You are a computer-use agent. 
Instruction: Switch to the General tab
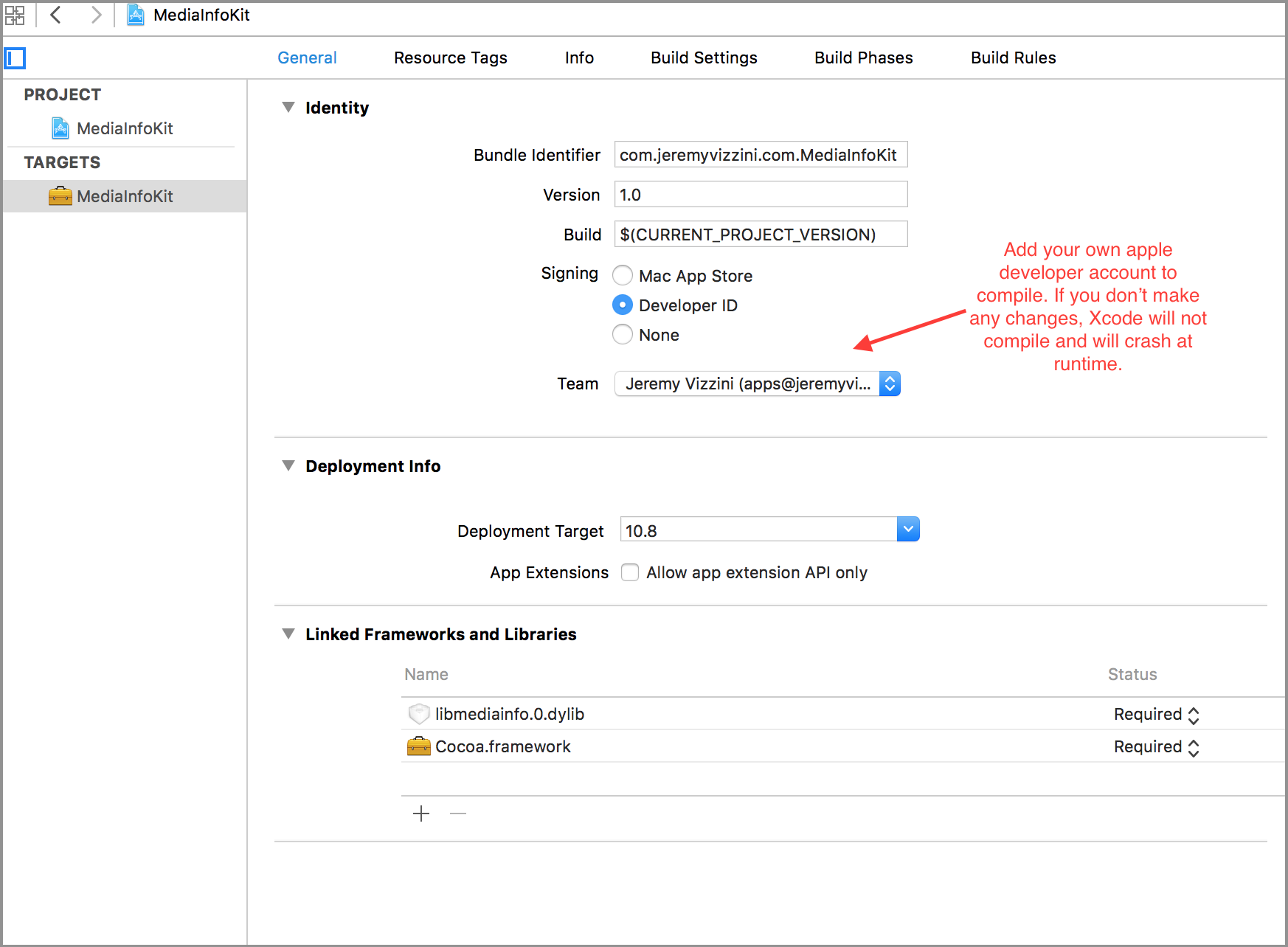tap(307, 58)
